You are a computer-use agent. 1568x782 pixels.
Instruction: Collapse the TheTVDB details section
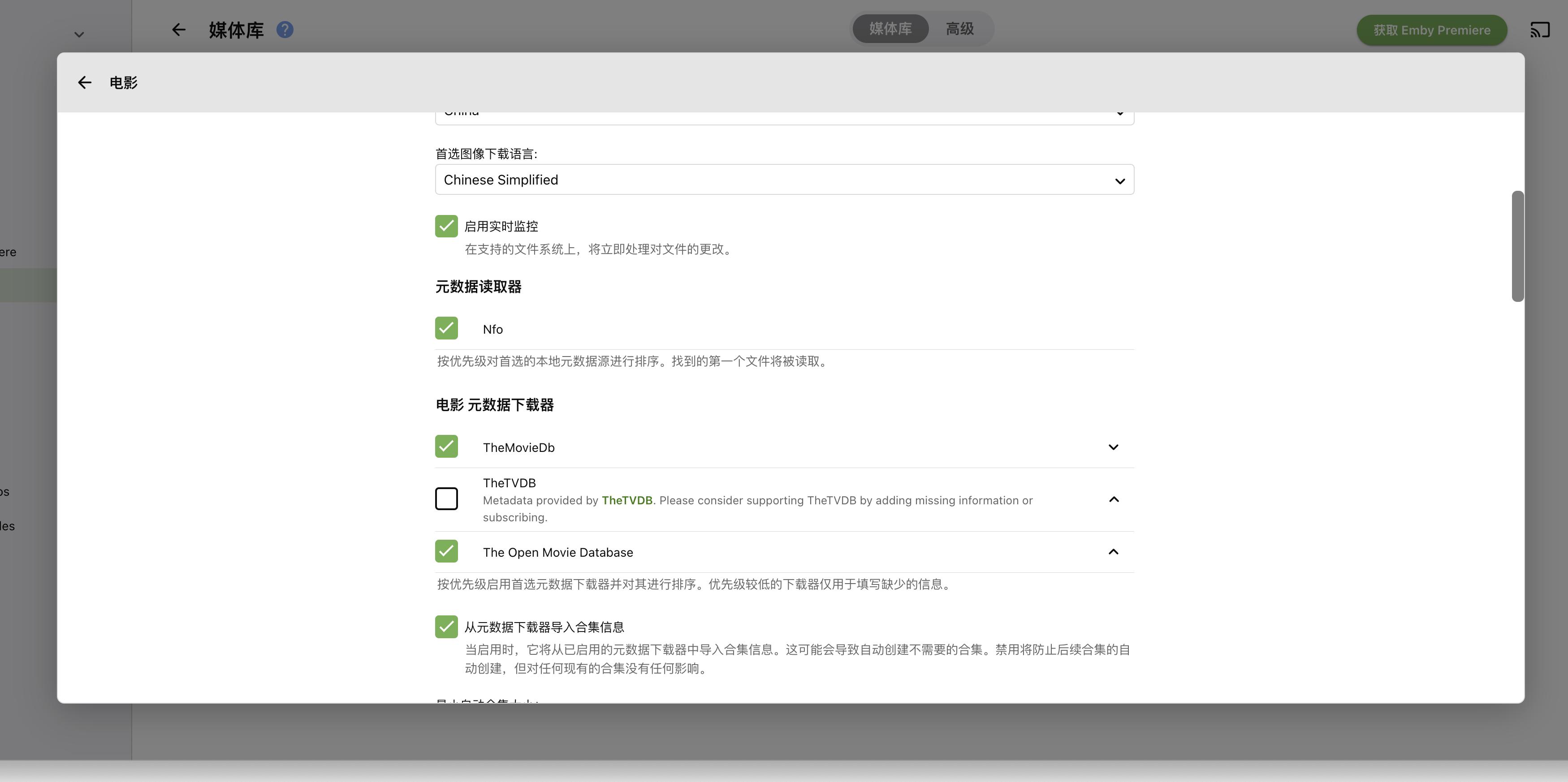pos(1113,499)
